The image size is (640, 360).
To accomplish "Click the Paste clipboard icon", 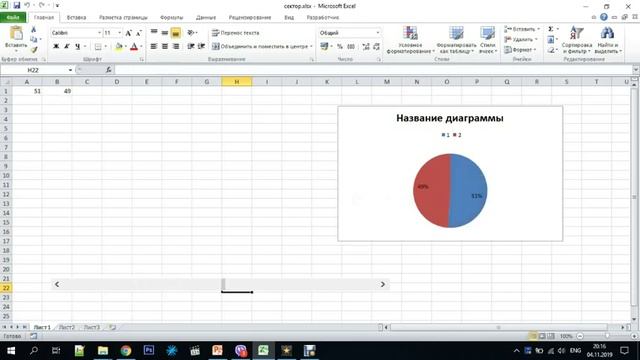I will pyautogui.click(x=16, y=33).
